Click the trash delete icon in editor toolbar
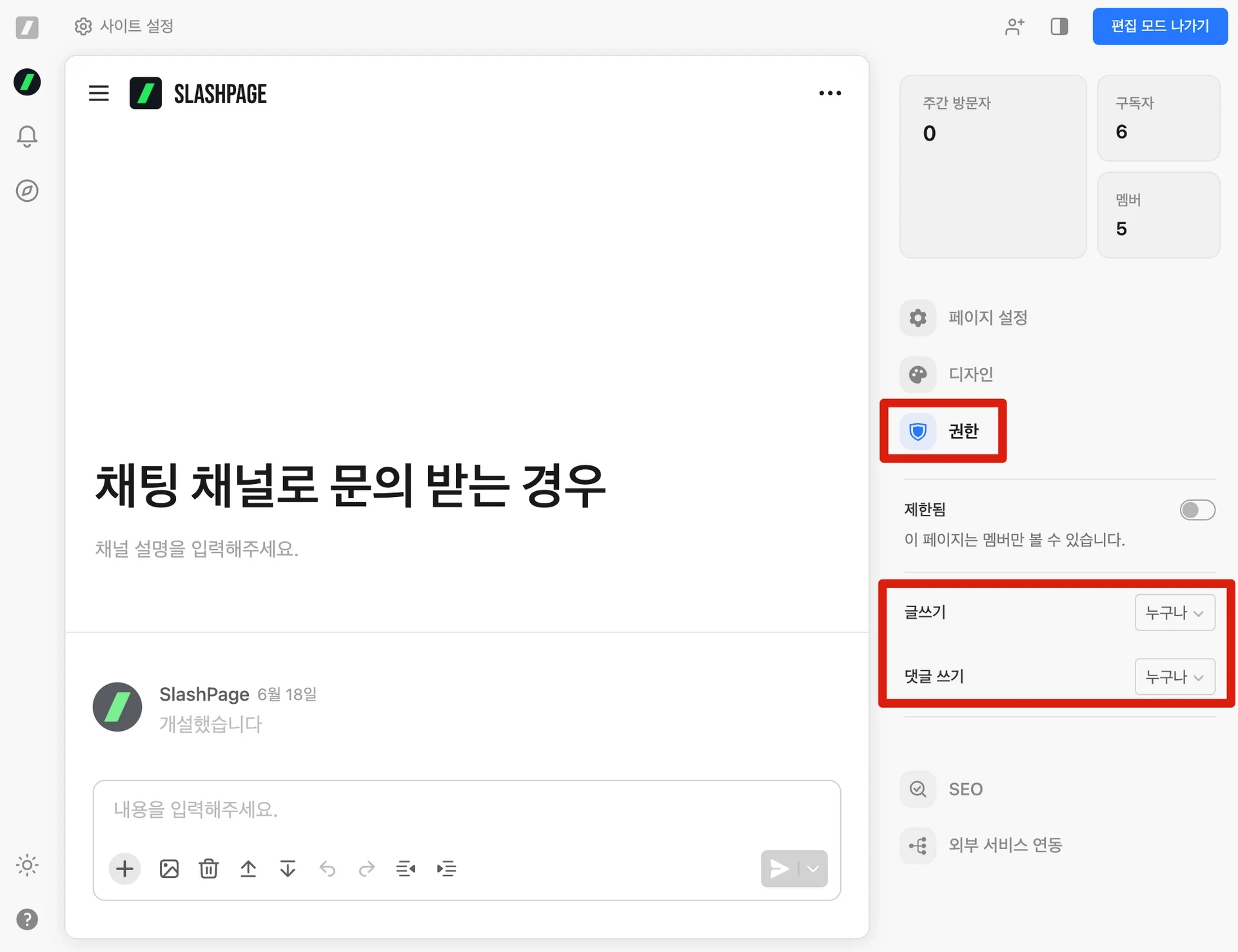The height and width of the screenshot is (952, 1238). click(208, 869)
